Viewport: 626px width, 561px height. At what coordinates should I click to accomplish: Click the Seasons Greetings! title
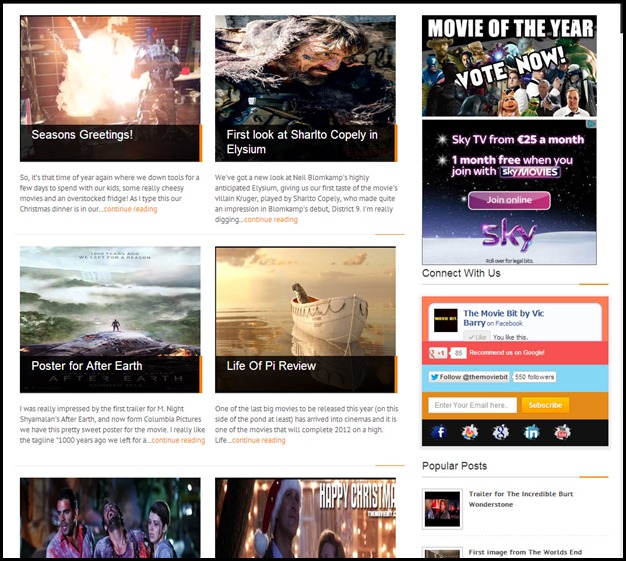(82, 135)
